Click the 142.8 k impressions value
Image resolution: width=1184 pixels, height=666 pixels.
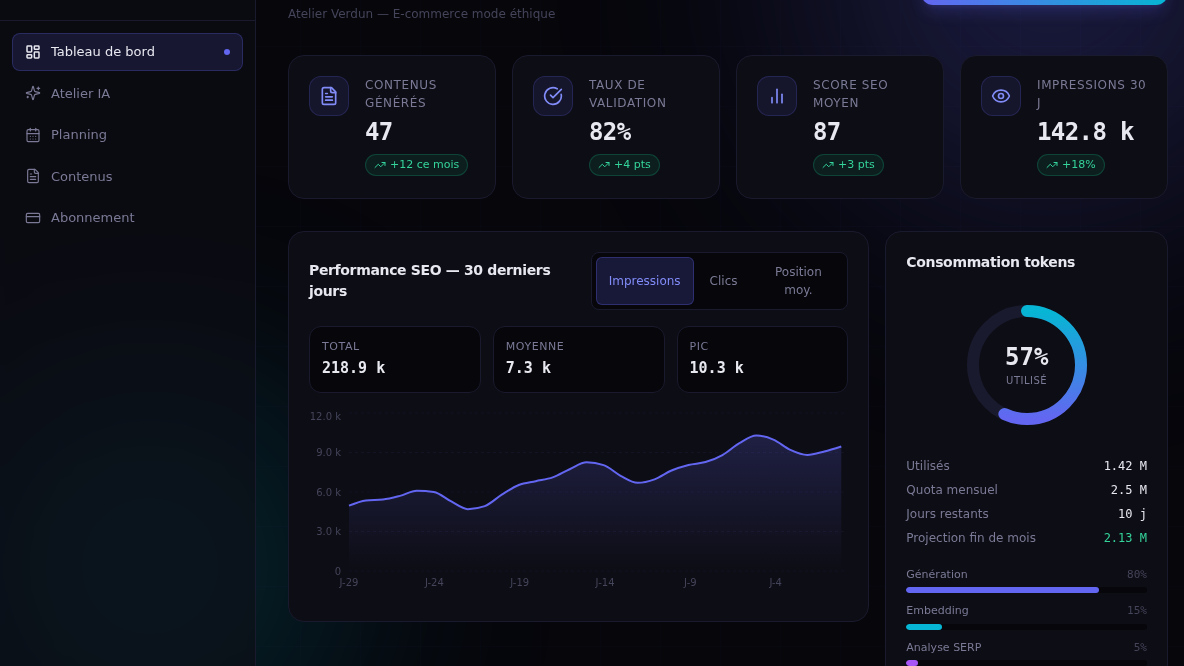[1085, 132]
